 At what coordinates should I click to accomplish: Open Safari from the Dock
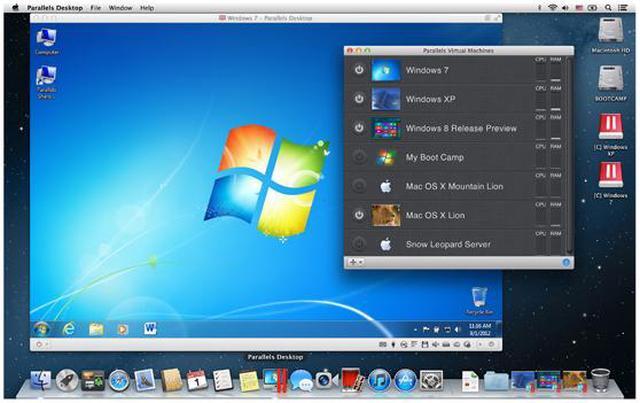tap(119, 380)
